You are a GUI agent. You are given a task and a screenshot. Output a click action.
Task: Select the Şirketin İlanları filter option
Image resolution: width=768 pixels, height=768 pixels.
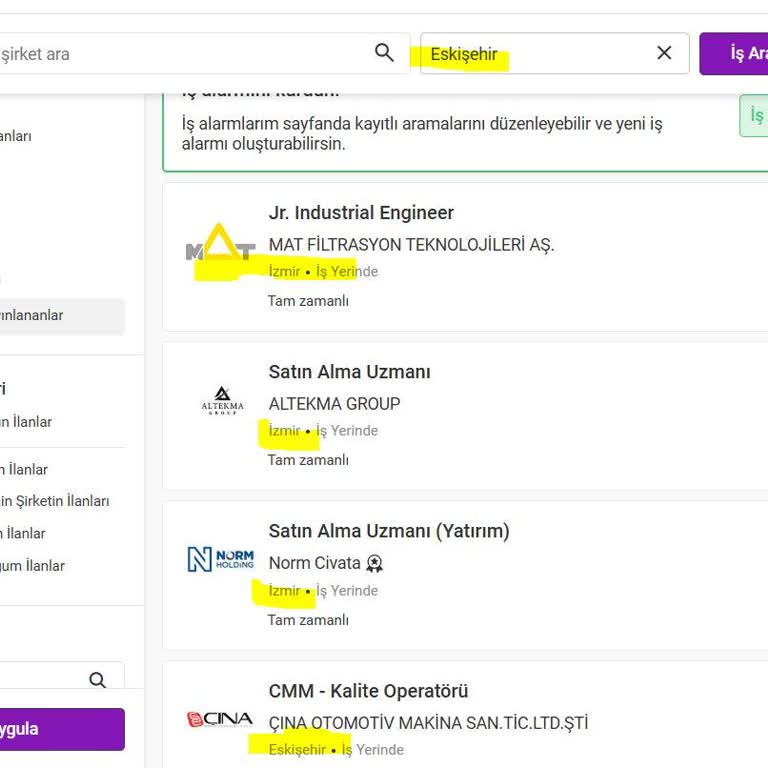point(55,501)
